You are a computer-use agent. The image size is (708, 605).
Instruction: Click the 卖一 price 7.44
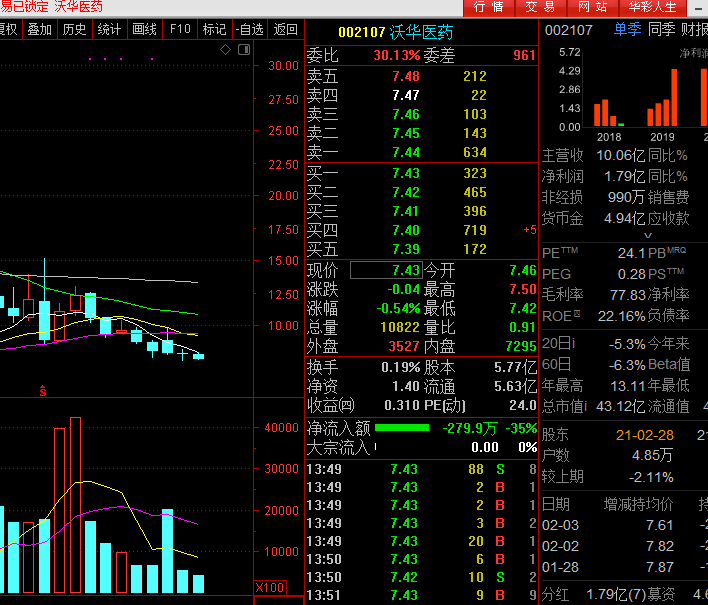[x=406, y=152]
